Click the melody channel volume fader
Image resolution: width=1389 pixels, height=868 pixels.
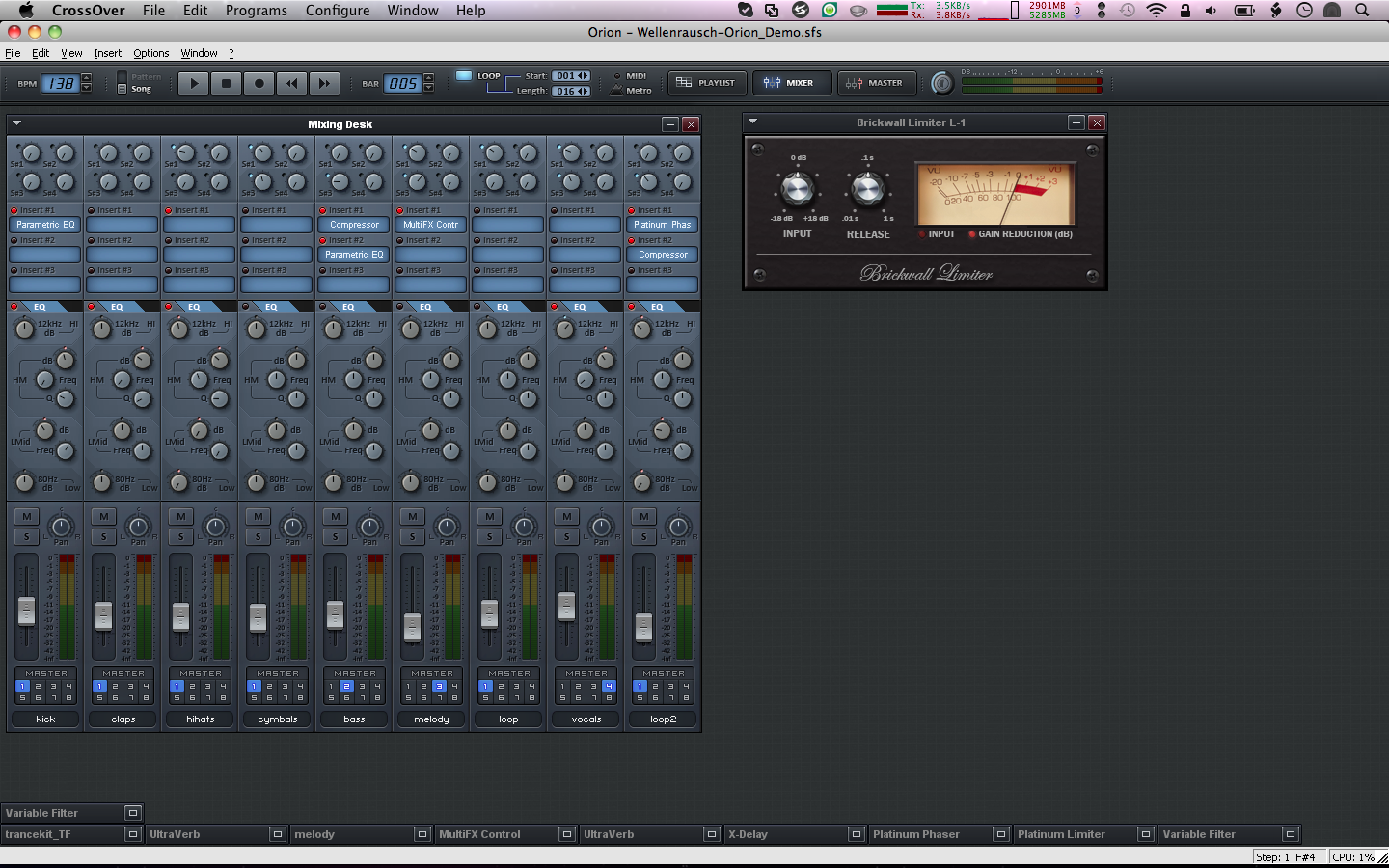point(412,626)
